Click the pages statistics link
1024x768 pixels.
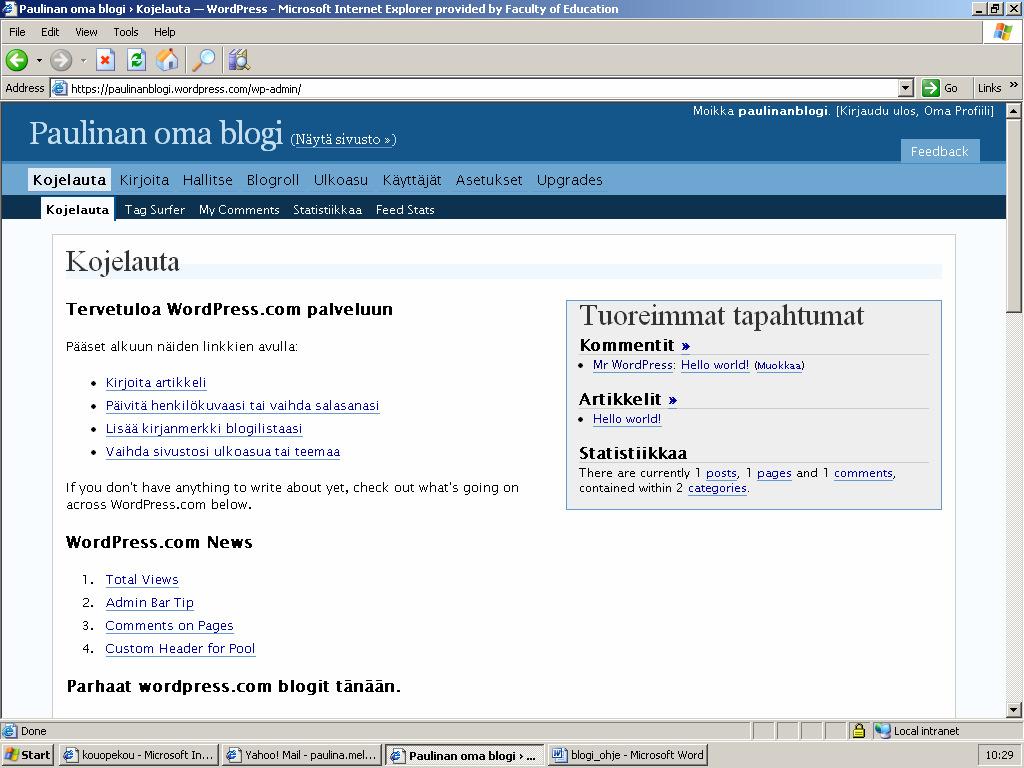[774, 473]
